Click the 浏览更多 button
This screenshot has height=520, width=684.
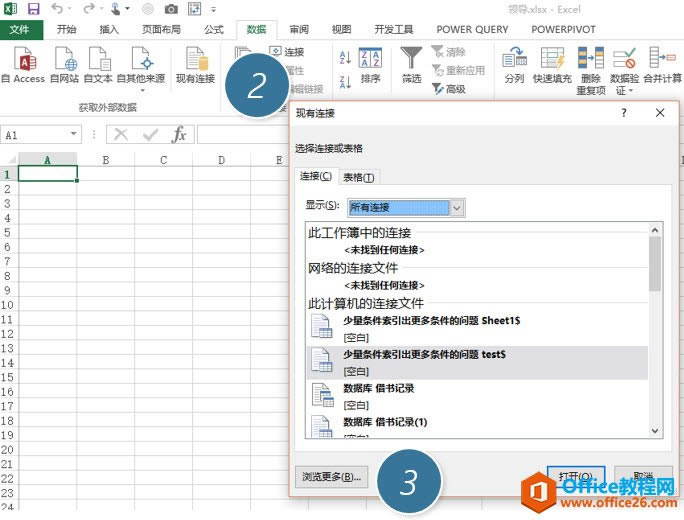pos(331,477)
